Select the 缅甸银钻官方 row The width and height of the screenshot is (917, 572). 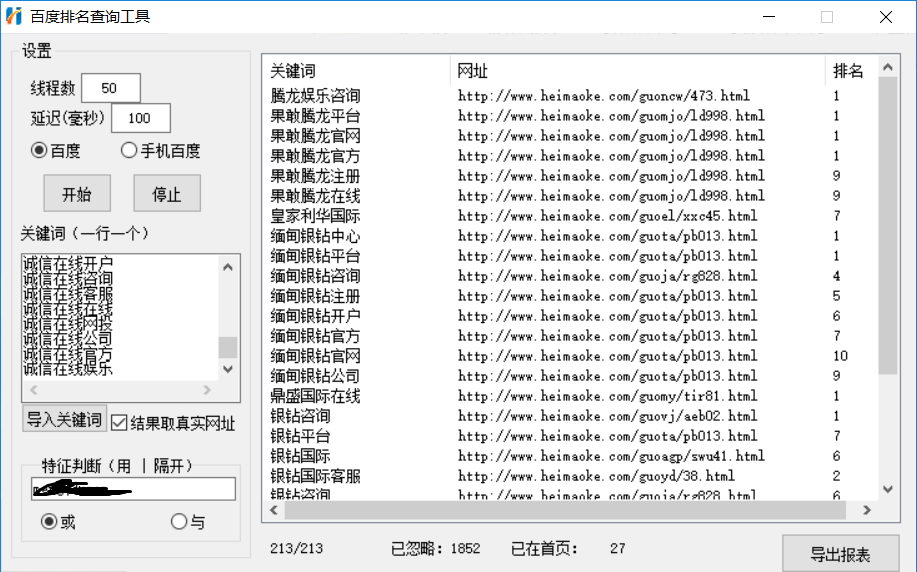pos(571,336)
